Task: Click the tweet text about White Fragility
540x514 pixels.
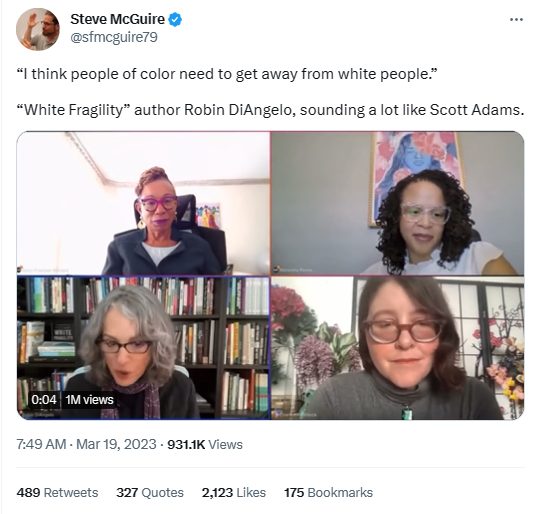Action: [x=270, y=110]
